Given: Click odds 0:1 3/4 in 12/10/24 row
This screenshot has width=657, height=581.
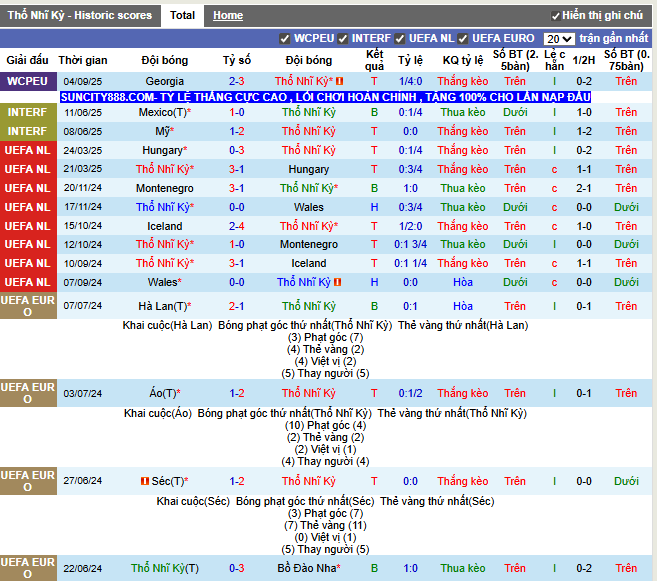Looking at the screenshot, I should (x=411, y=244).
